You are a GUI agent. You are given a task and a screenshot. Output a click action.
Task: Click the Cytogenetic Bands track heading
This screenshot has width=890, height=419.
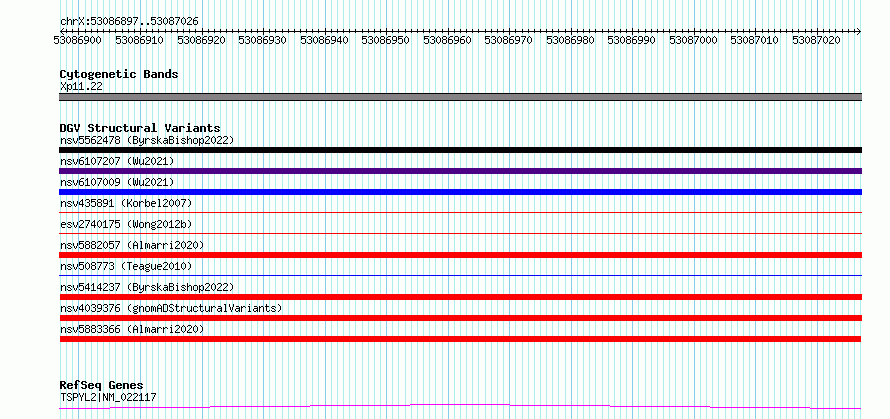tap(119, 74)
